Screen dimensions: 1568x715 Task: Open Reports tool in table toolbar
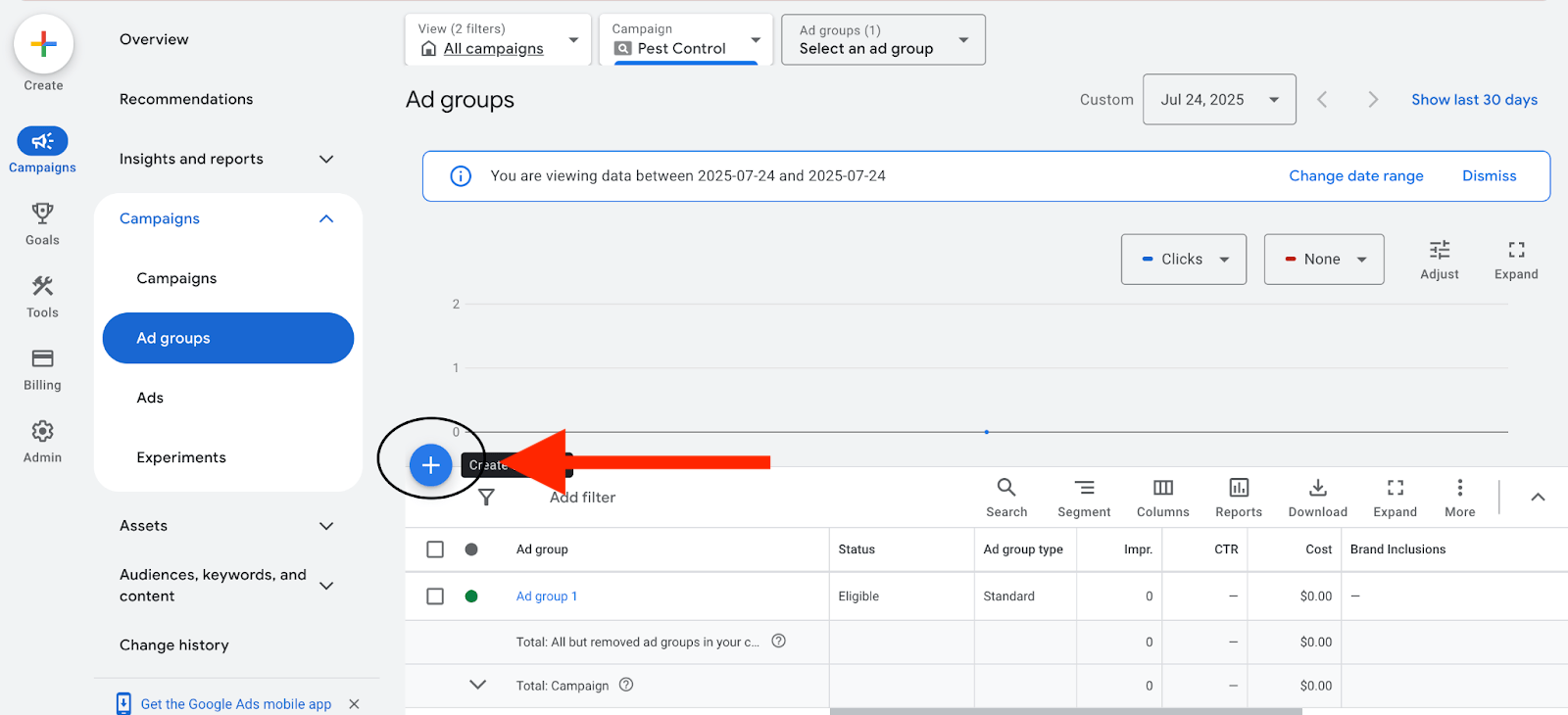(1239, 498)
